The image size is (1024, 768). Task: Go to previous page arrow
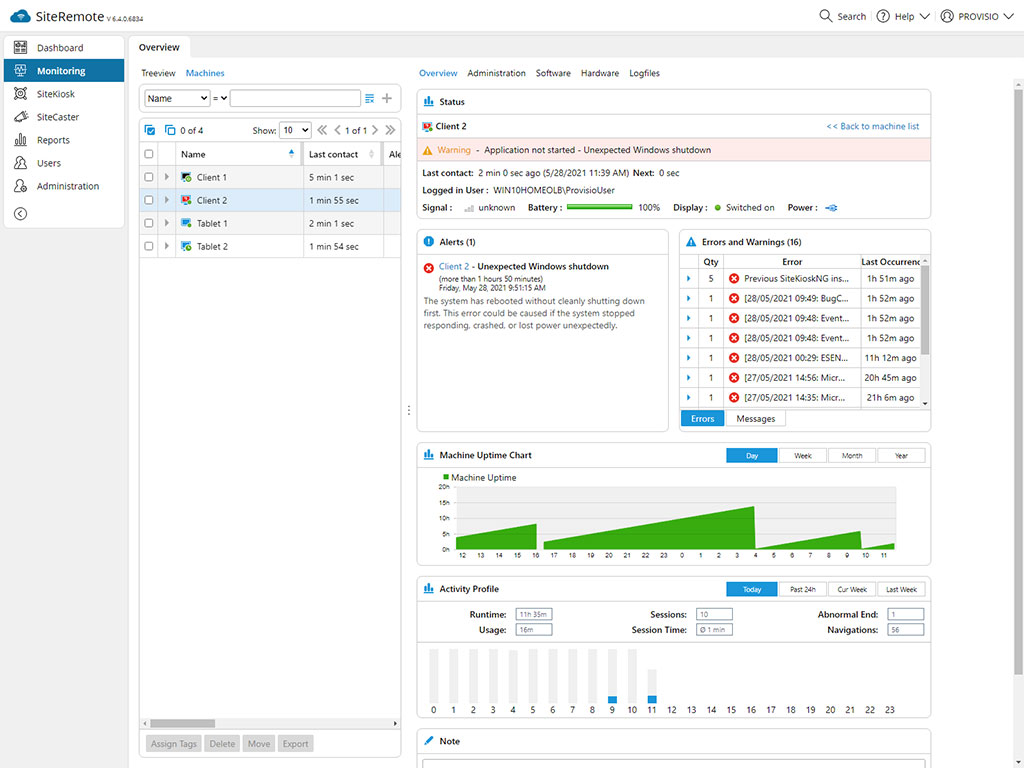[337, 130]
